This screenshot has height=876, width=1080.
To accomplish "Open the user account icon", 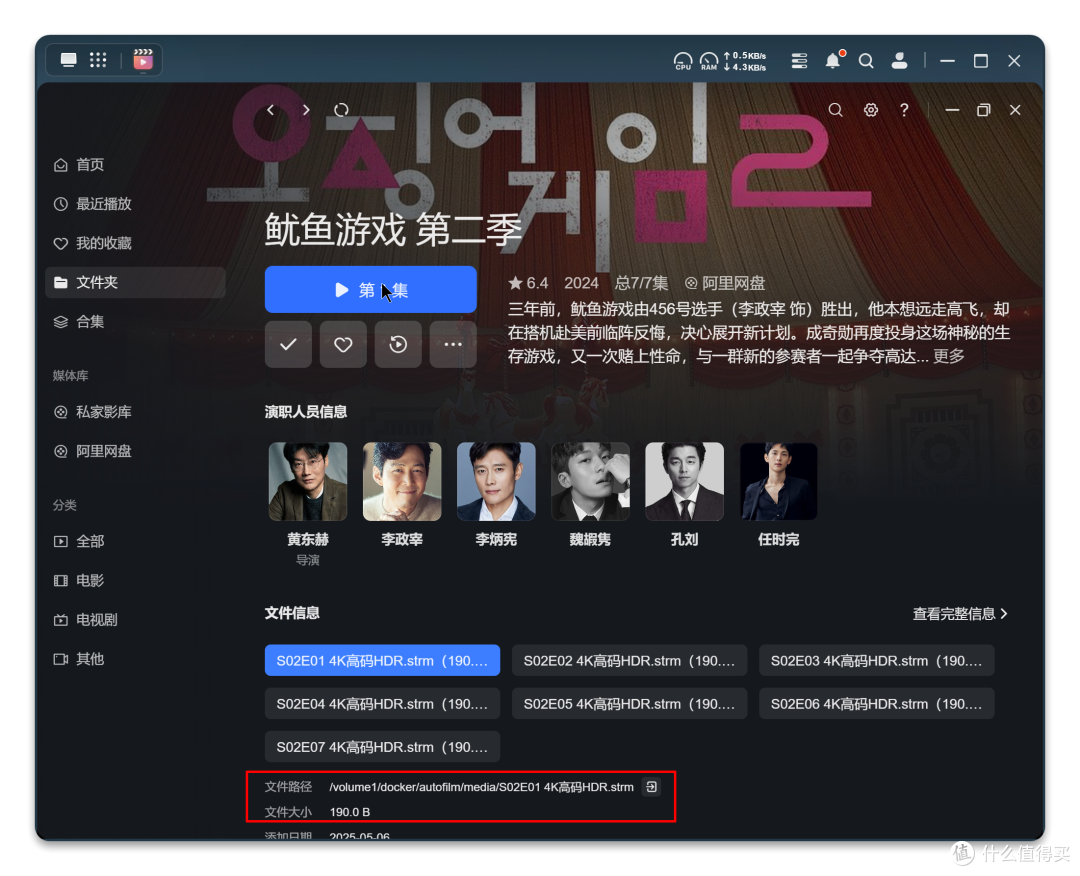I will pyautogui.click(x=900, y=61).
